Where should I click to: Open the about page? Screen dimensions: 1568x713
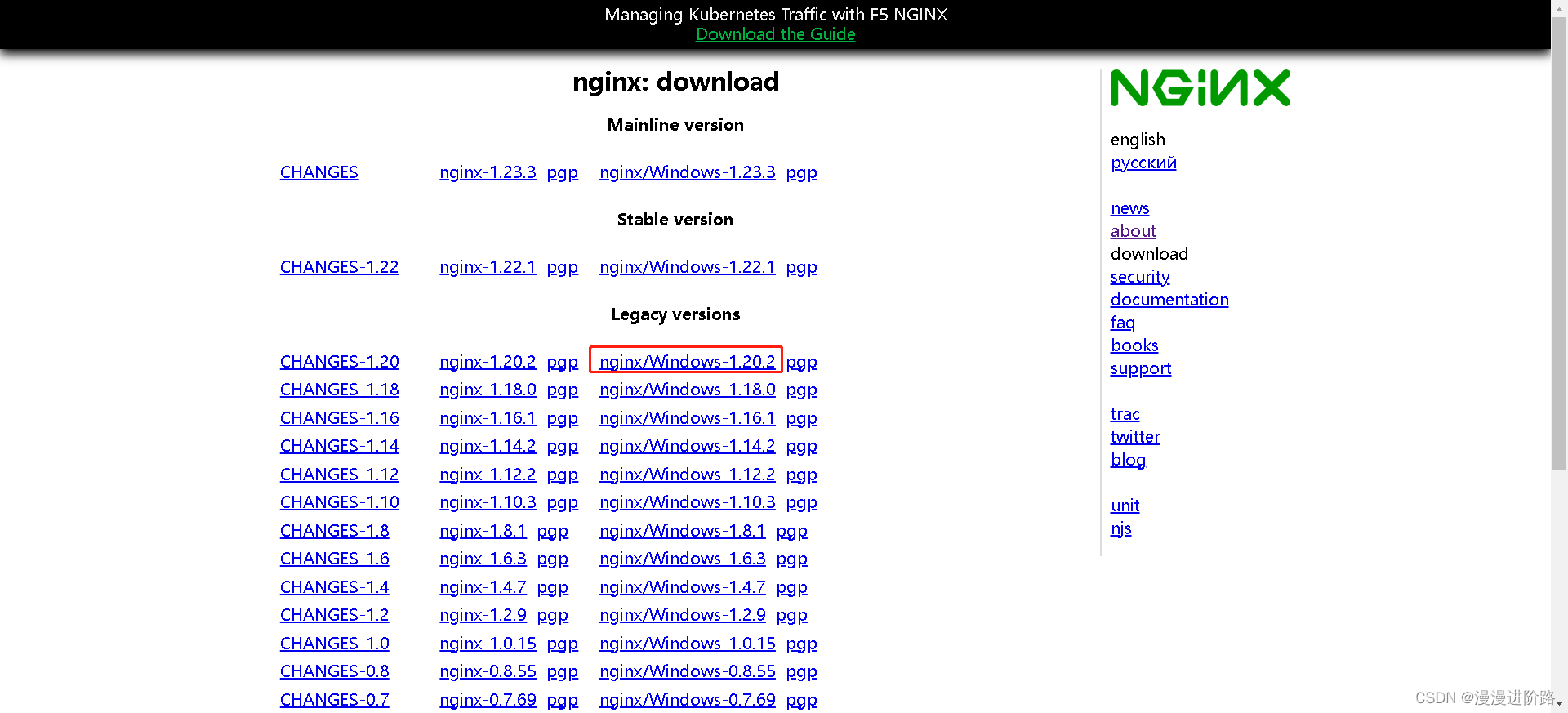tap(1133, 231)
